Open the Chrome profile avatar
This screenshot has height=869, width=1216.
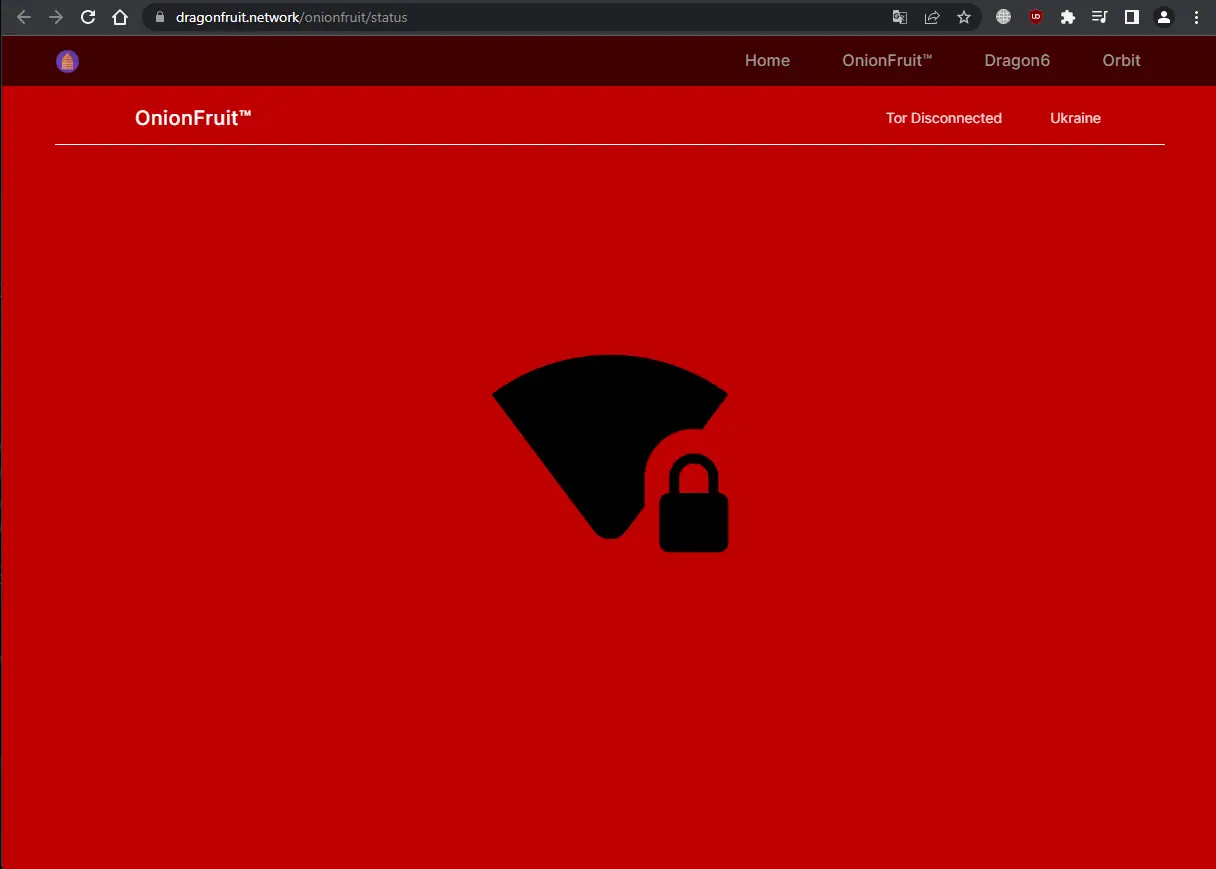(1164, 17)
